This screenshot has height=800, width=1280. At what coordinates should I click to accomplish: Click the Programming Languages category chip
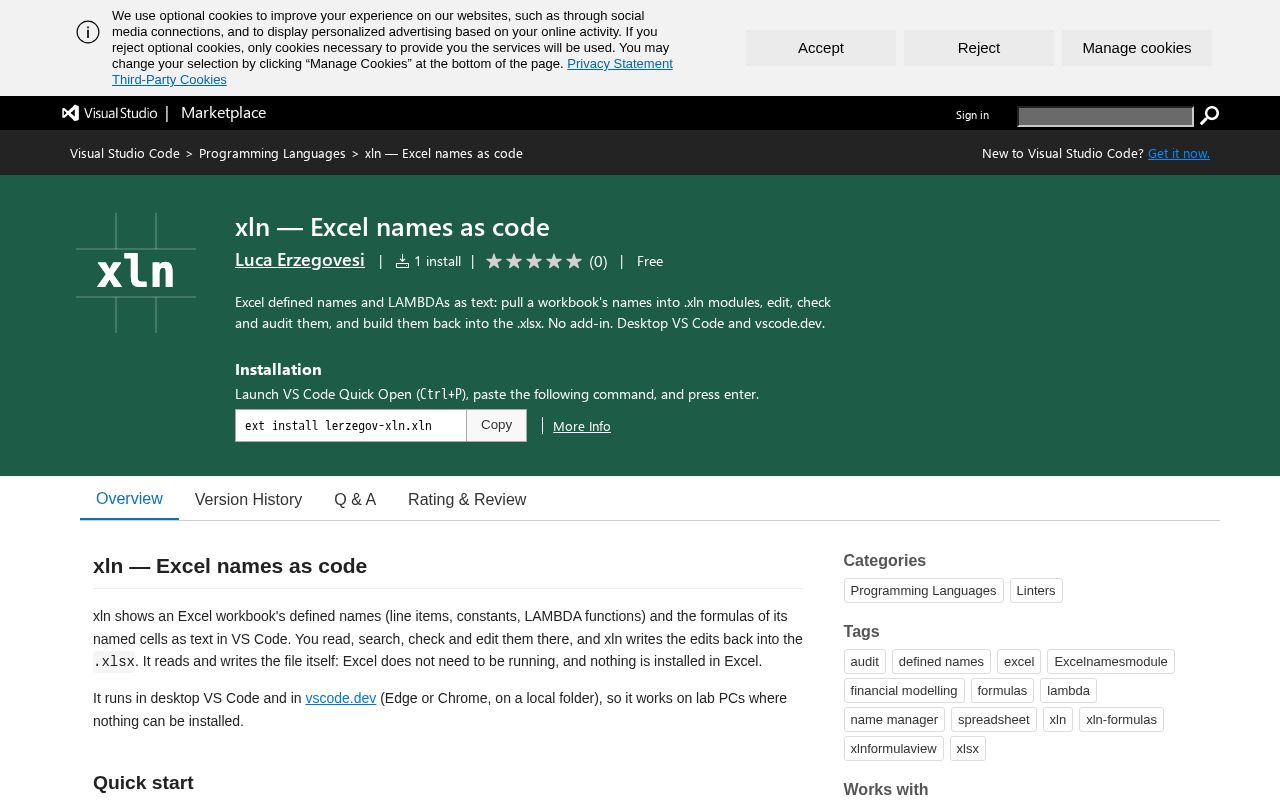(923, 591)
